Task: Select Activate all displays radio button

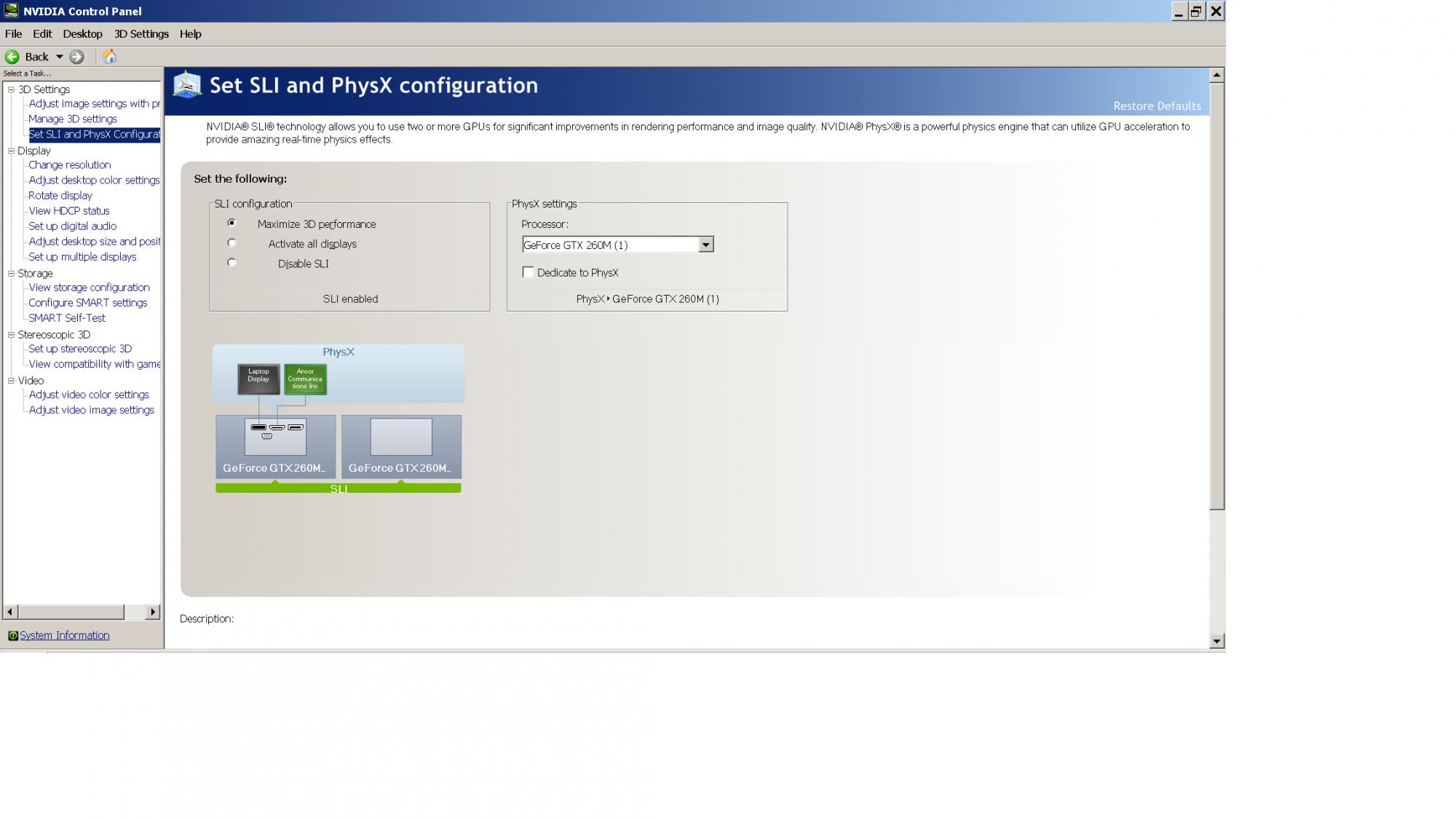Action: pos(232,243)
